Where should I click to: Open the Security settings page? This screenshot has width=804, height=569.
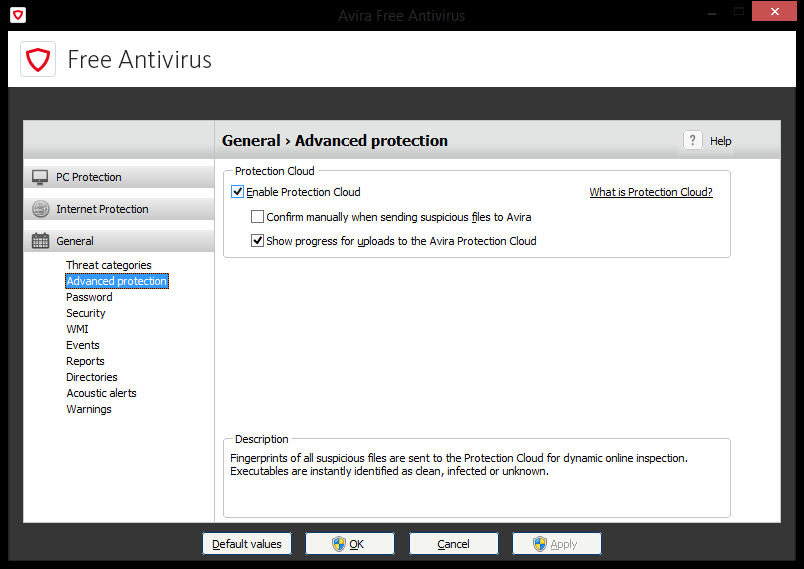[x=86, y=313]
